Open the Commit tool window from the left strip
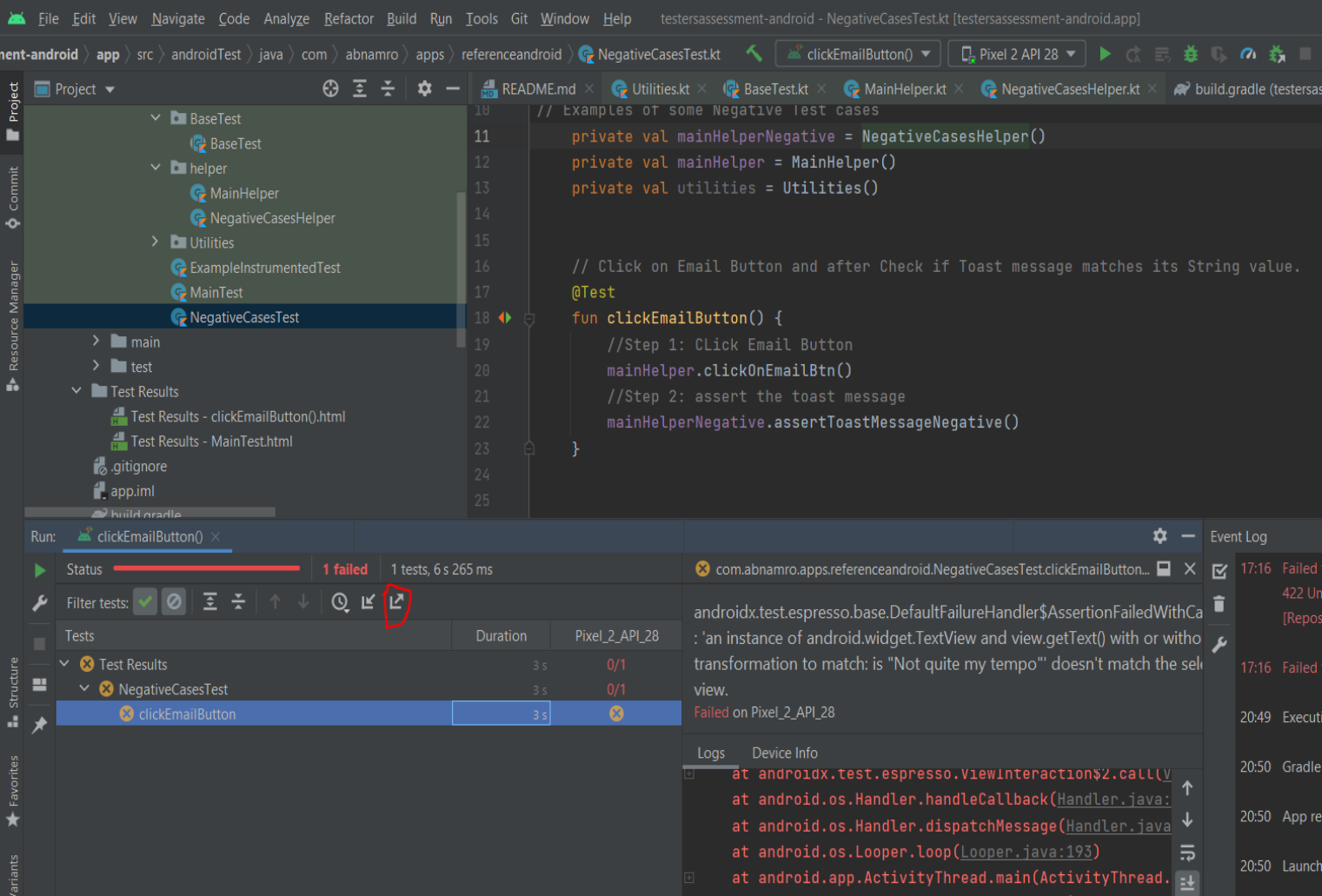This screenshot has height=896, width=1322. click(x=12, y=197)
